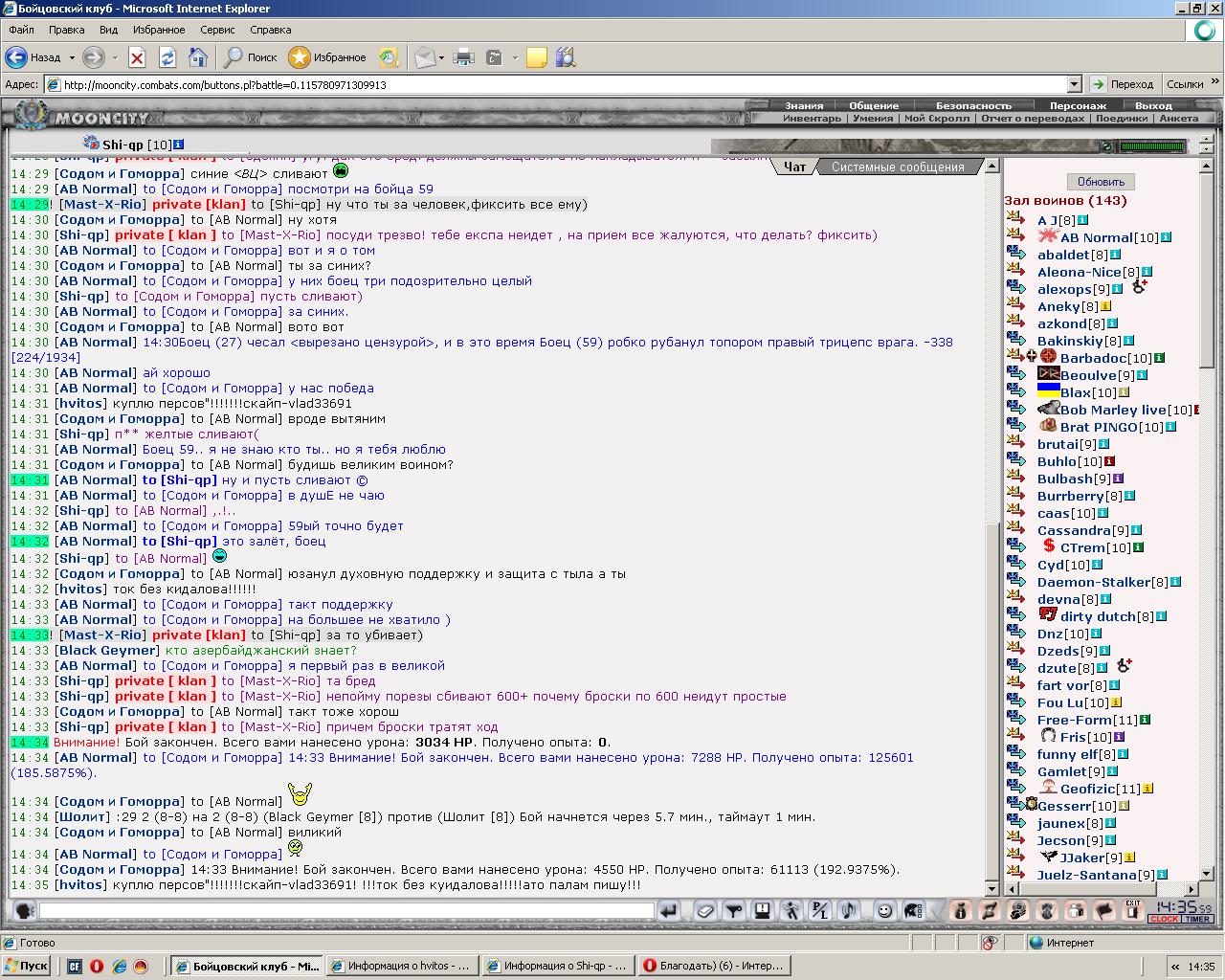Click the EXIT door icon
This screenshot has height=980, width=1225.
1133,910
